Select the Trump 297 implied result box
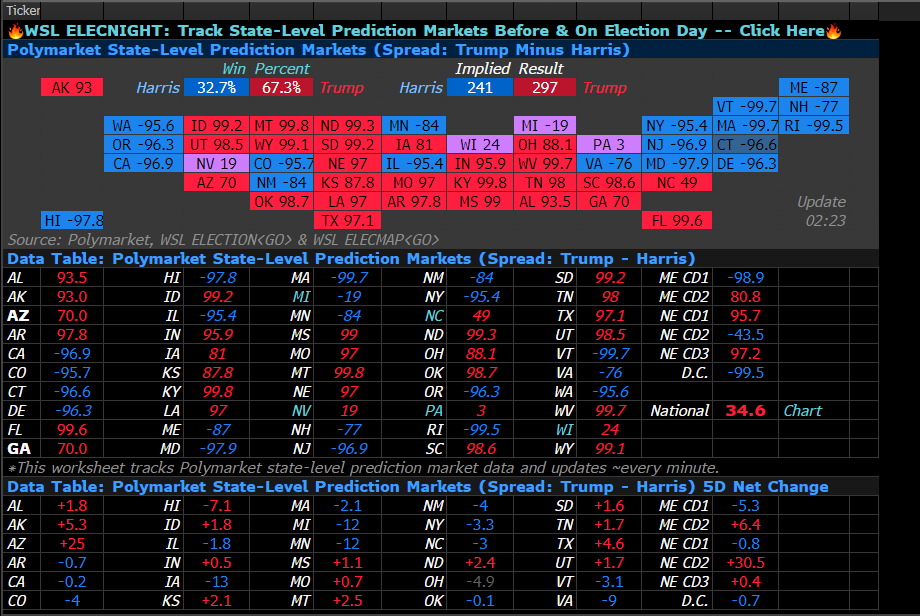Viewport: 920px width, 616px height. pos(545,88)
